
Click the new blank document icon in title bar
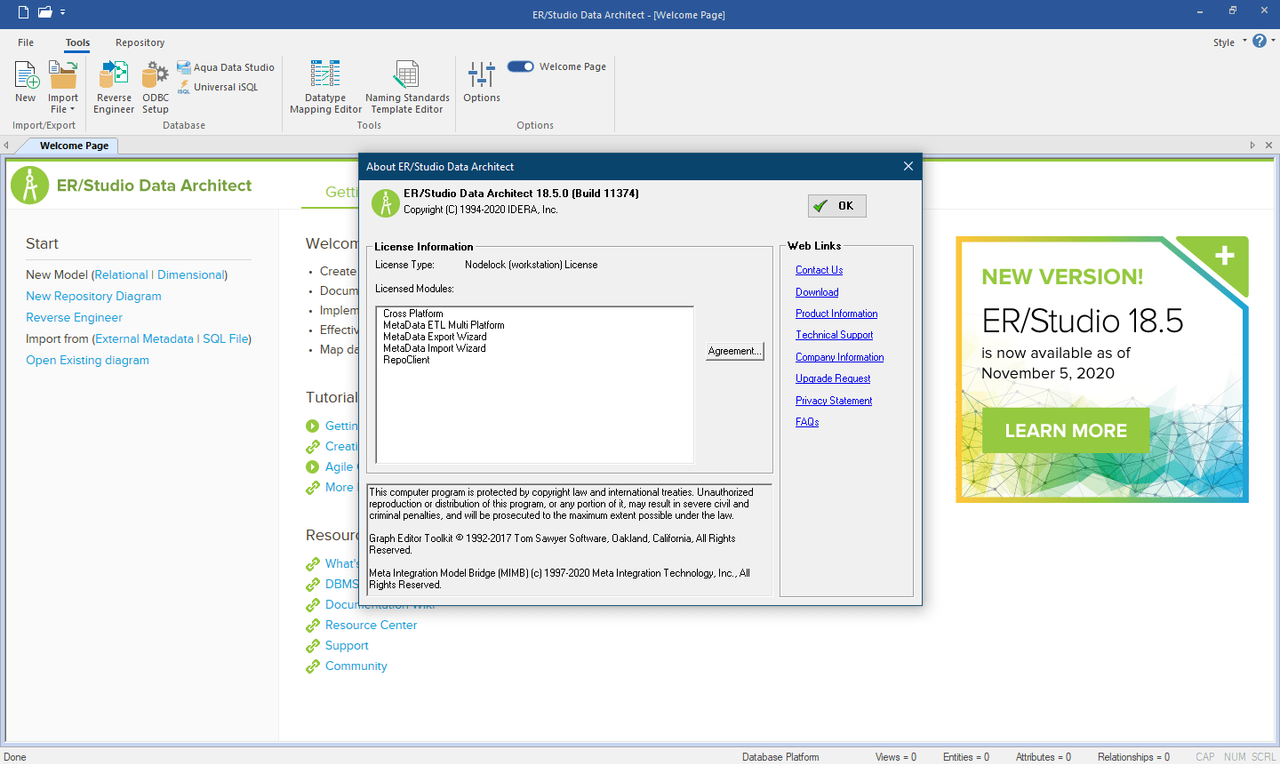click(23, 12)
